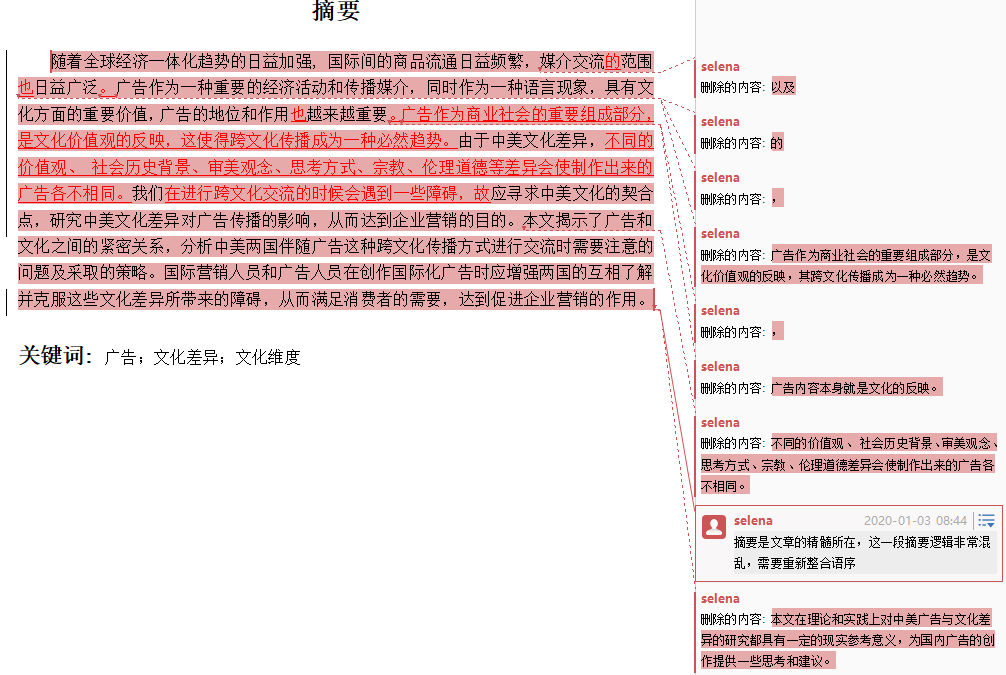This screenshot has width=1006, height=675.
Task: Open the comment options menu icon
Action: tap(986, 520)
